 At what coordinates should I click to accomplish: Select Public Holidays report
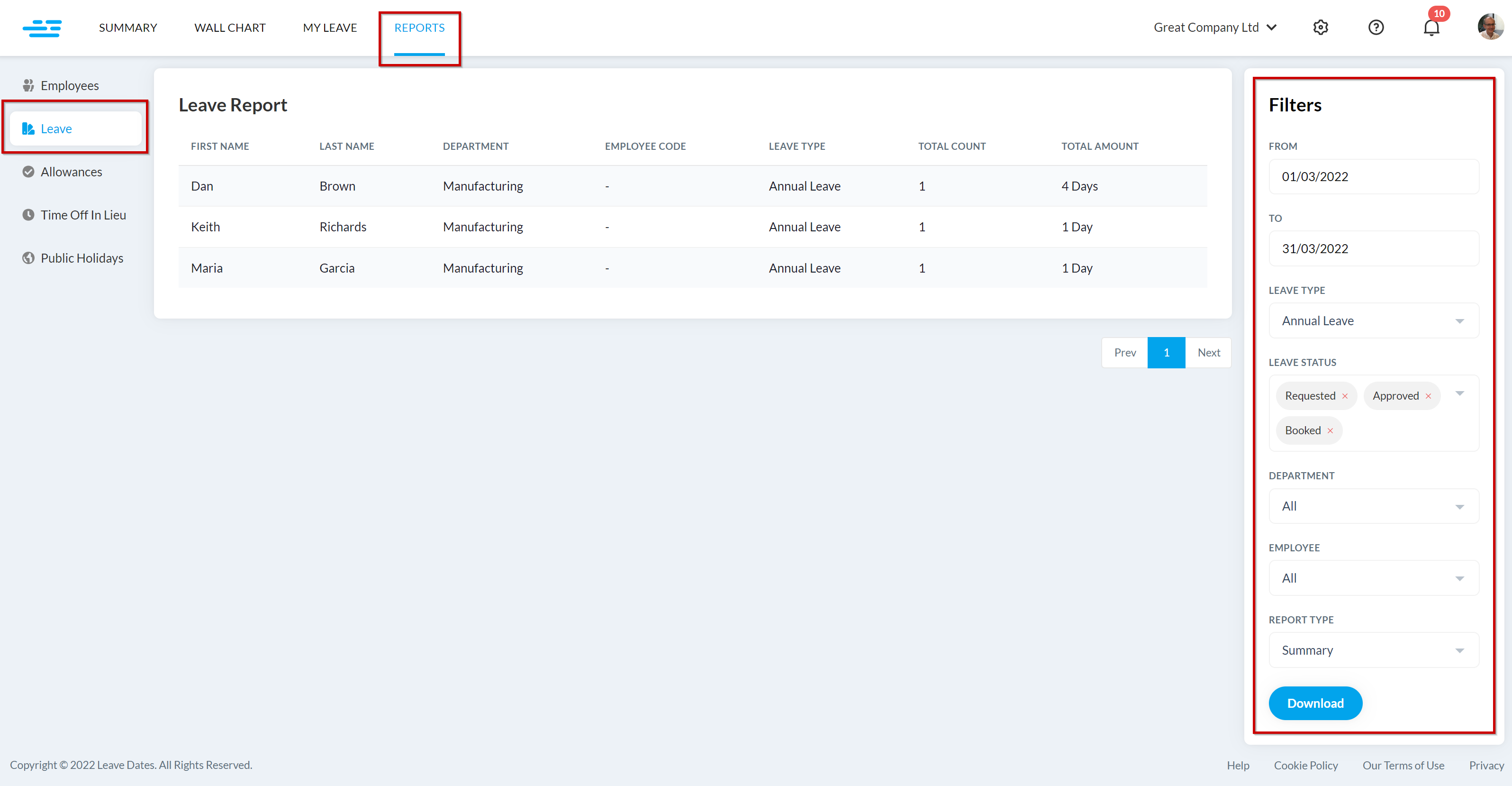pos(82,258)
